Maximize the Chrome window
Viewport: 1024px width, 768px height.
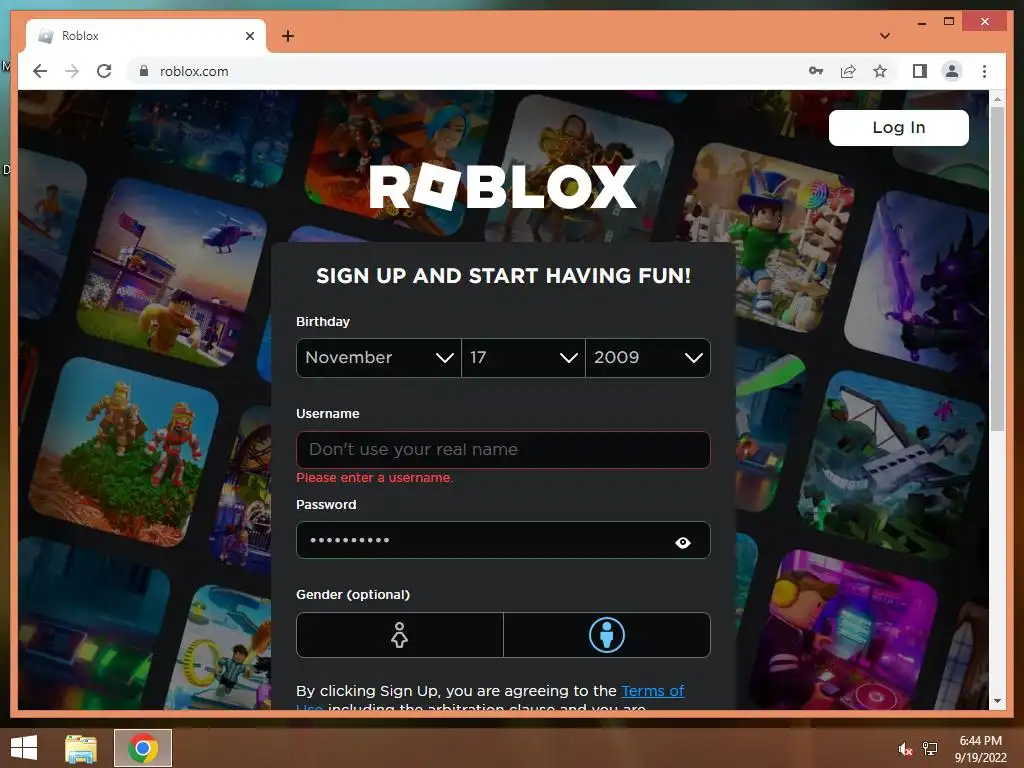[949, 22]
